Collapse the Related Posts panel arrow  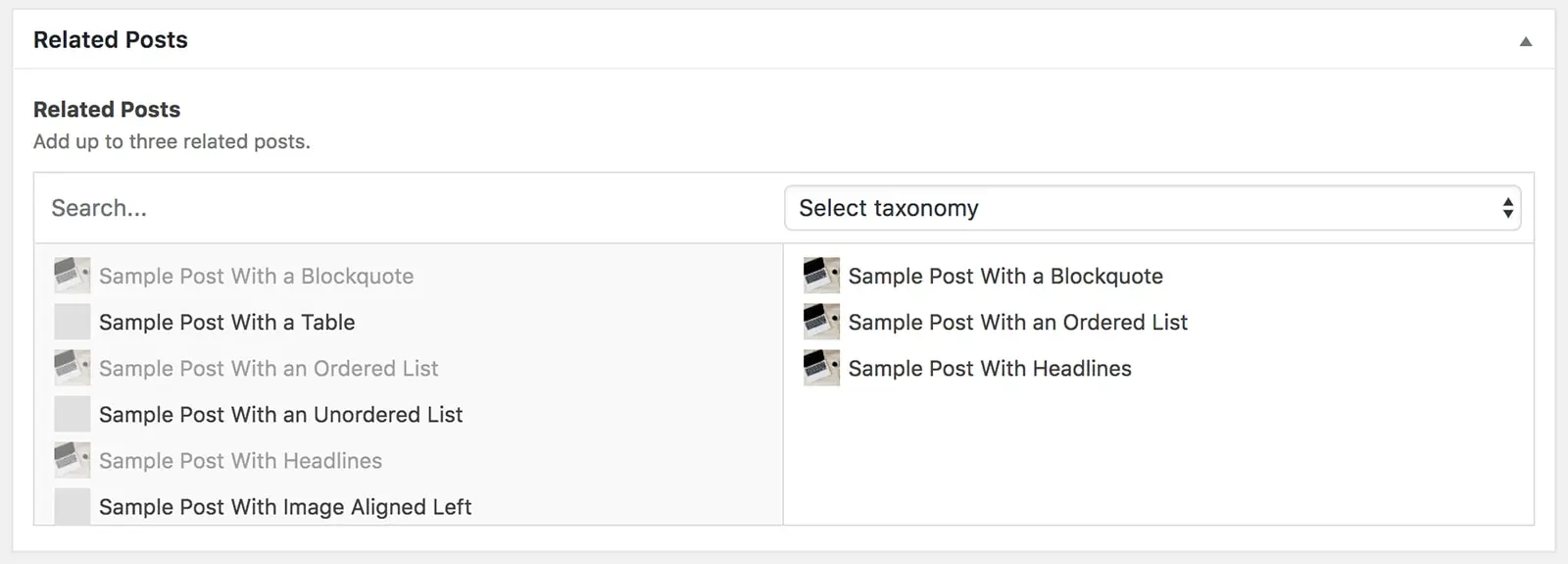pos(1525,41)
